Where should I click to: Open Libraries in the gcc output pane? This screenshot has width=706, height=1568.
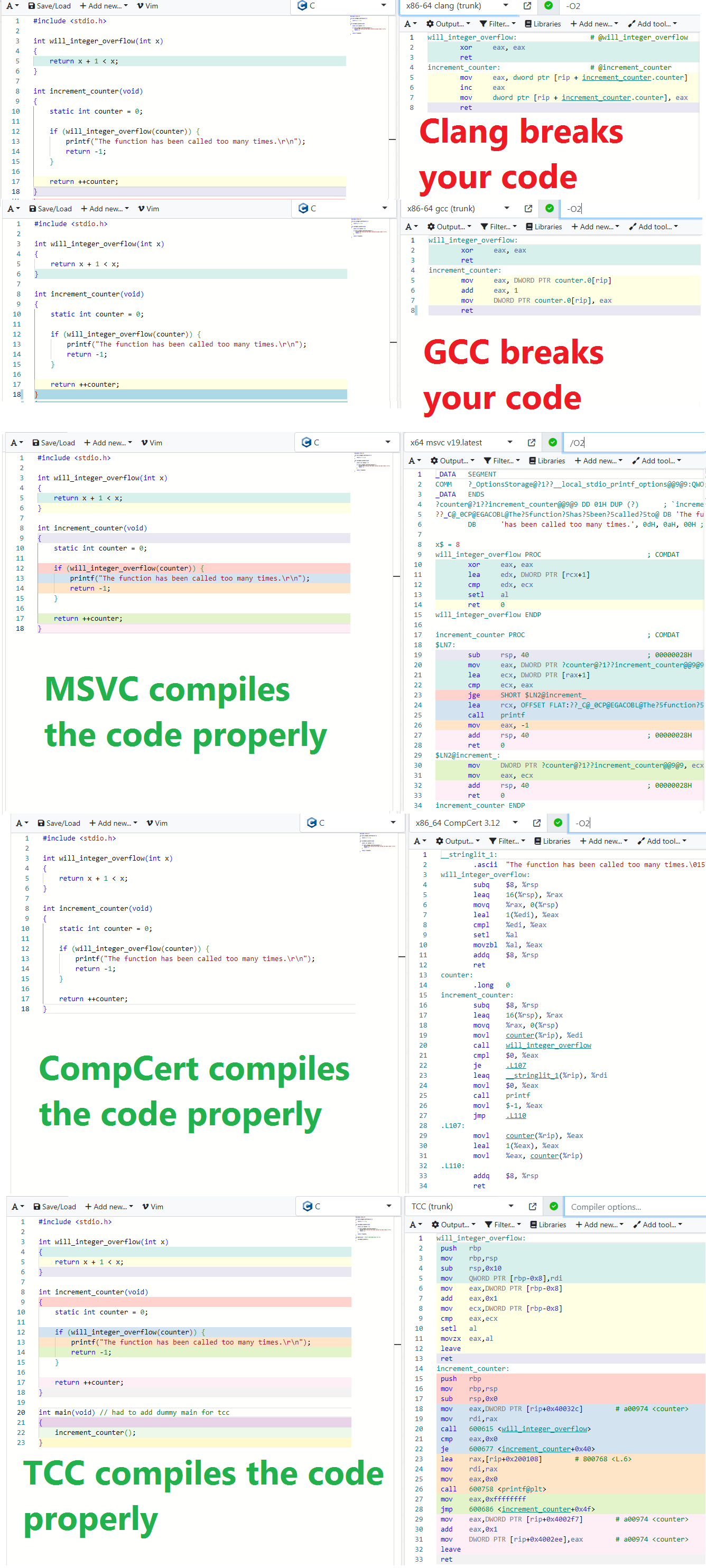click(544, 227)
